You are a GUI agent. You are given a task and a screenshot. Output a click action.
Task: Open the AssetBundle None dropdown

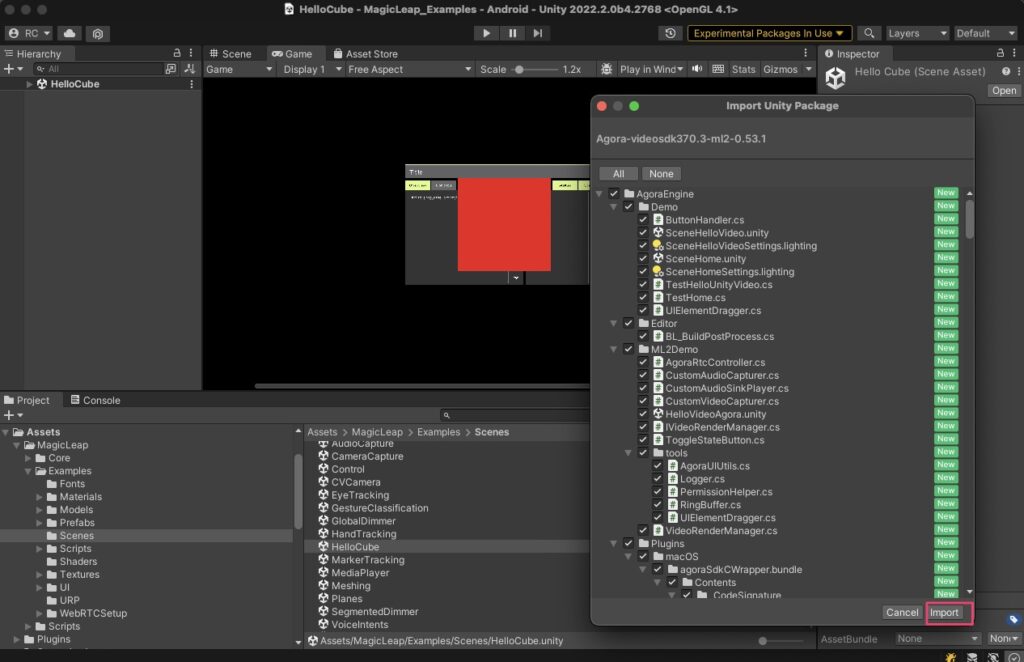tap(937, 638)
